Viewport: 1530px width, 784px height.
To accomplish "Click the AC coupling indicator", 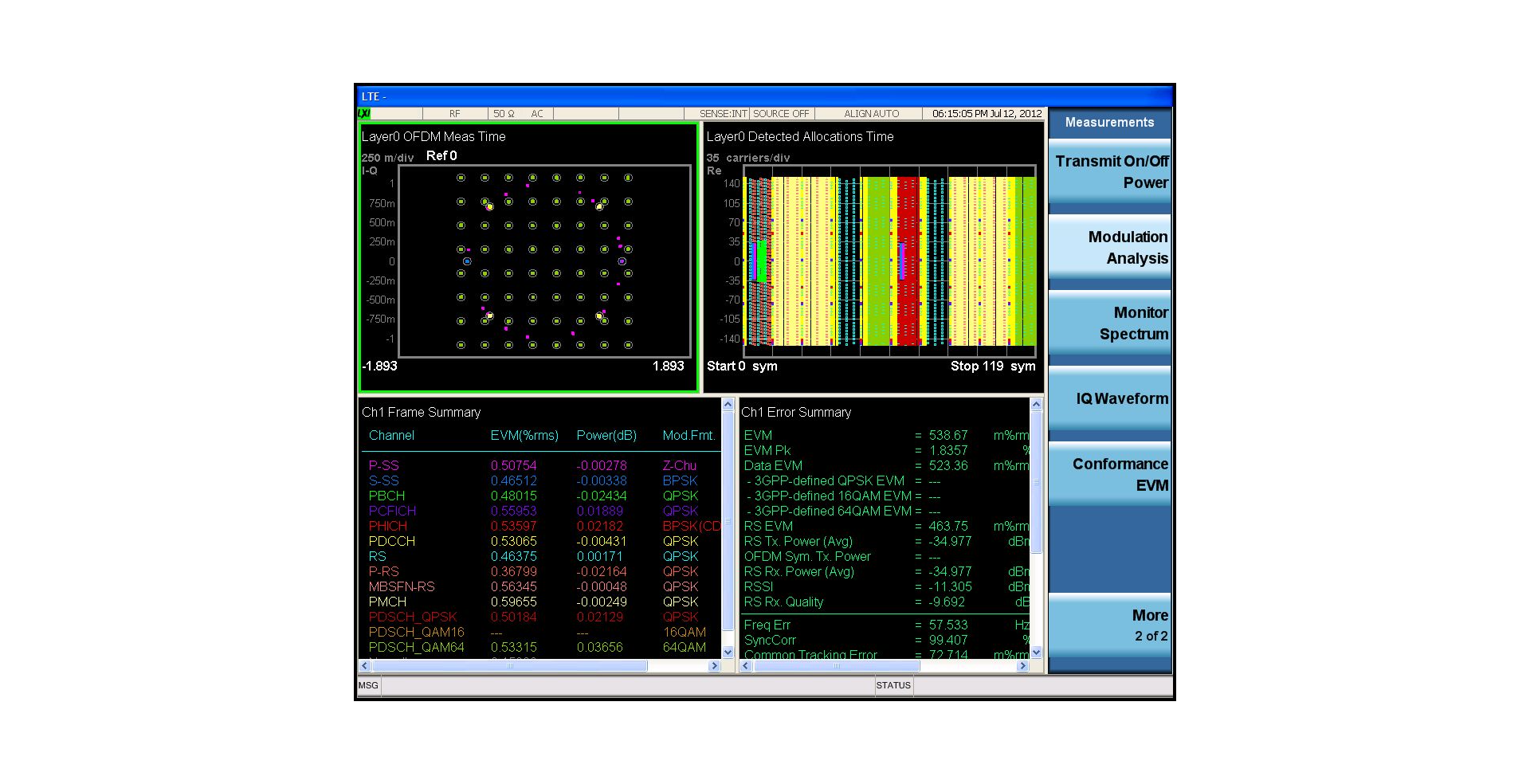I will tap(537, 113).
